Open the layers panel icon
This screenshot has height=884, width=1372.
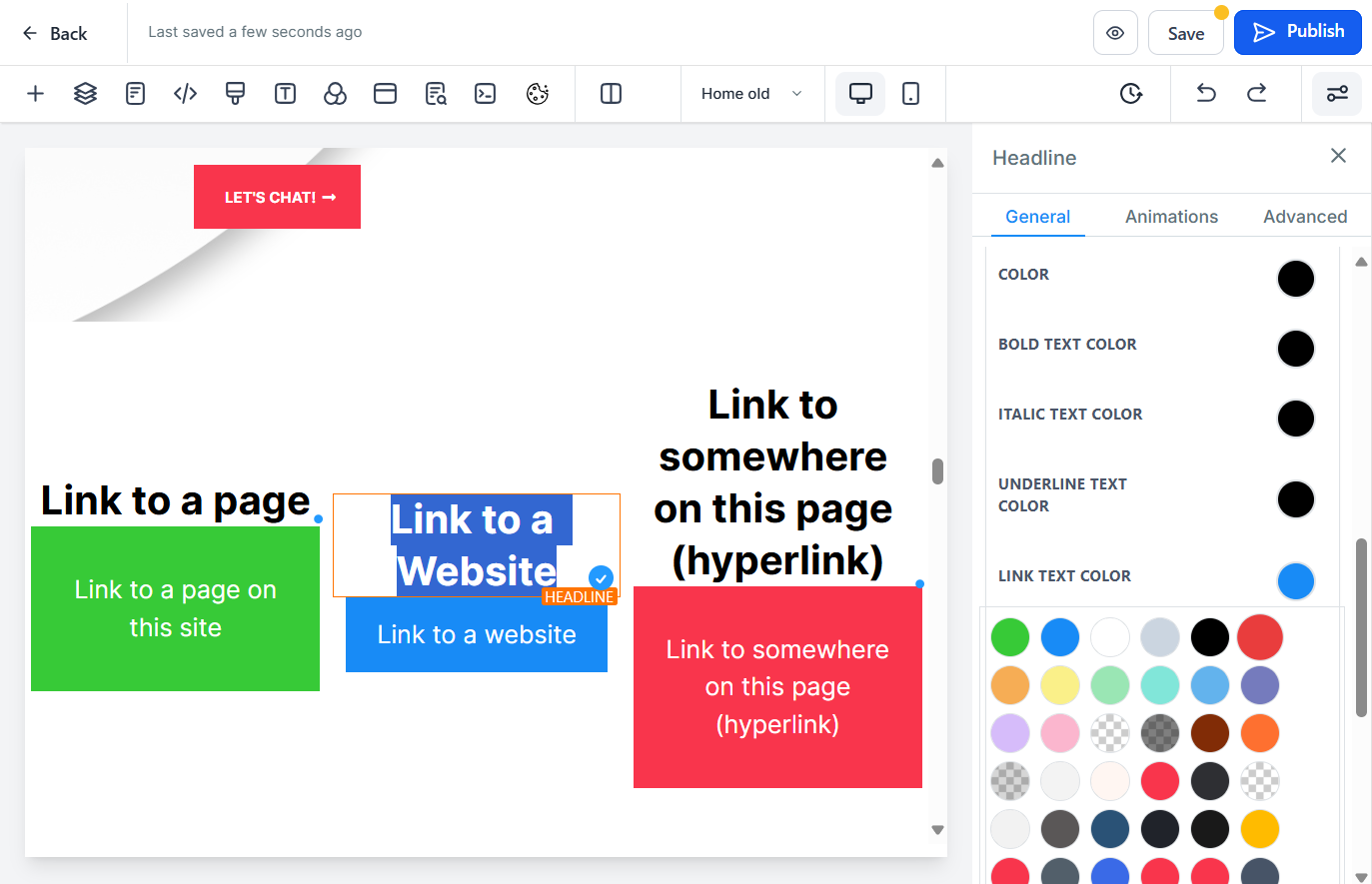(86, 94)
